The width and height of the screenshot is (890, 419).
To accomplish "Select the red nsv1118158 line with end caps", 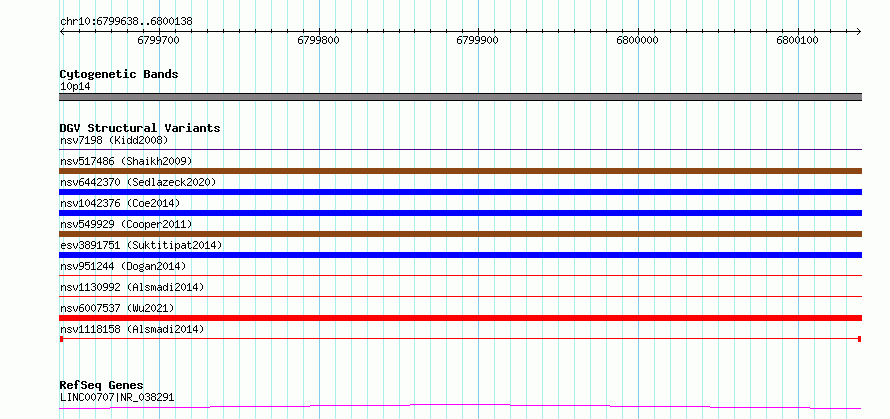I will point(460,339).
